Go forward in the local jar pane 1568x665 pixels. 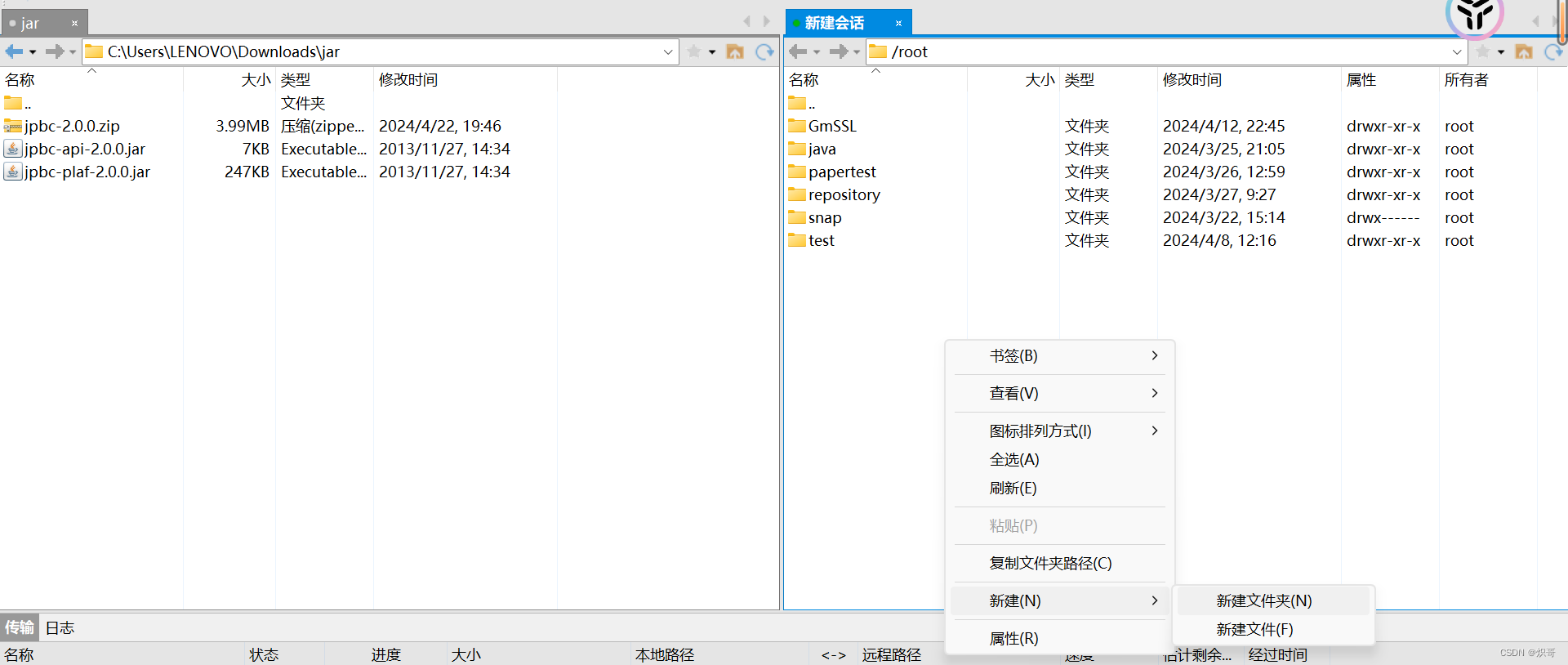point(54,51)
